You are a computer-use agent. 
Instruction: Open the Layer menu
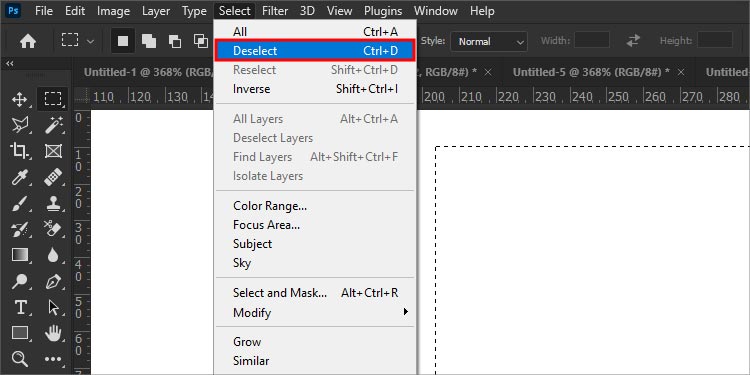tap(156, 11)
